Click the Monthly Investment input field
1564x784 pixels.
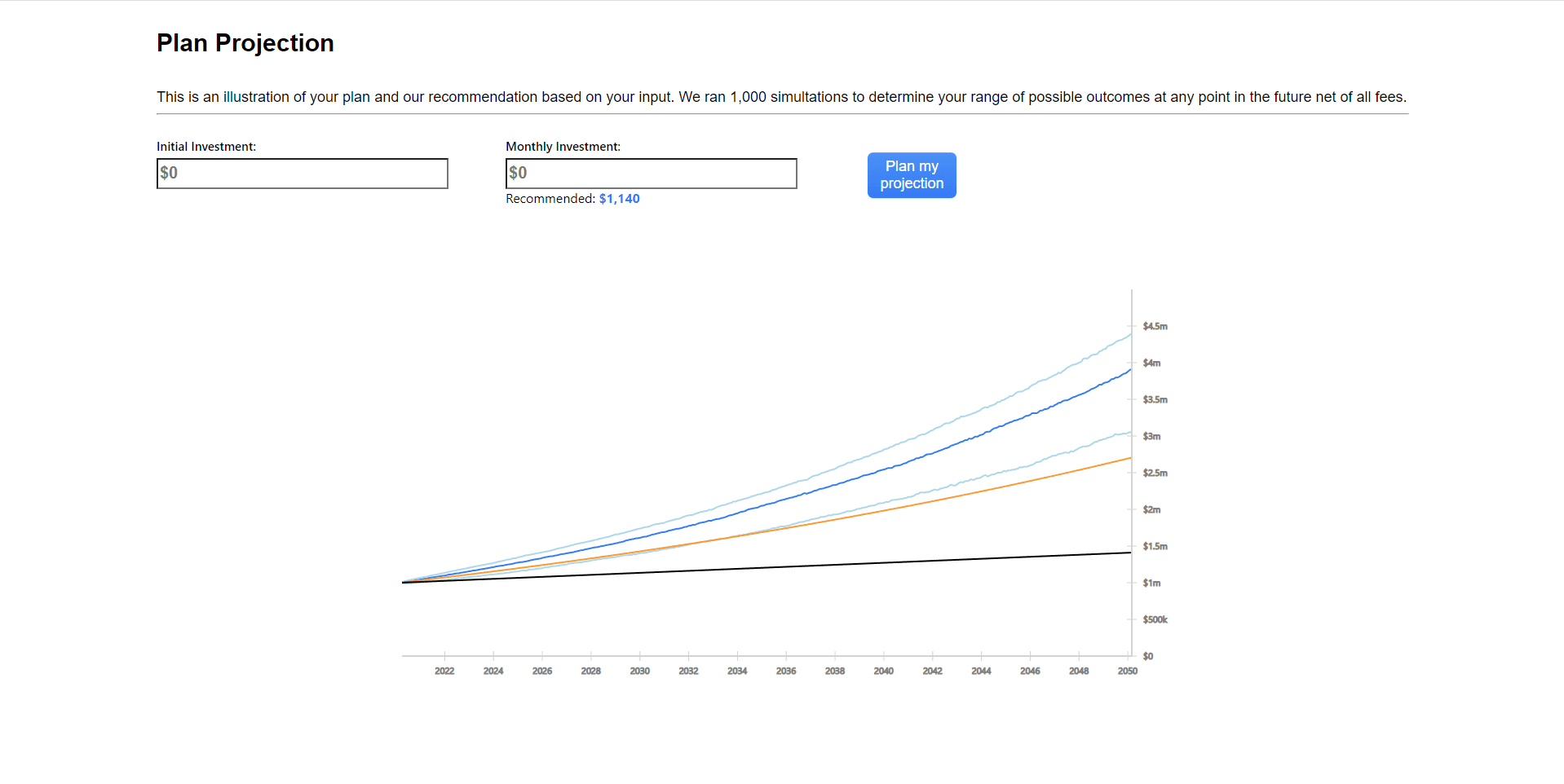(x=651, y=174)
